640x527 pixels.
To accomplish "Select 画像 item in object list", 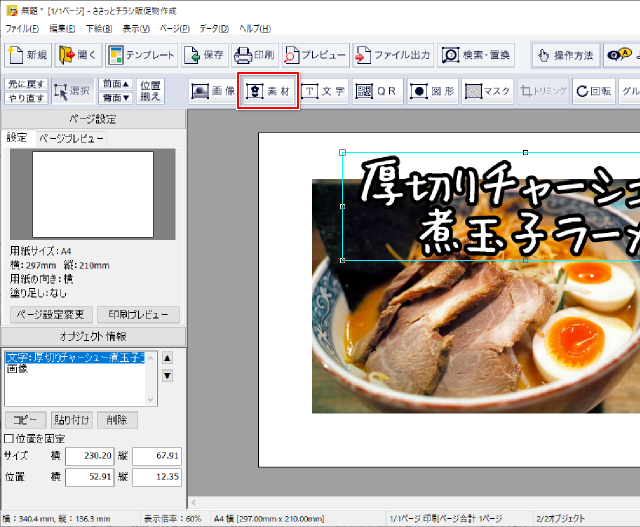I will 18,369.
